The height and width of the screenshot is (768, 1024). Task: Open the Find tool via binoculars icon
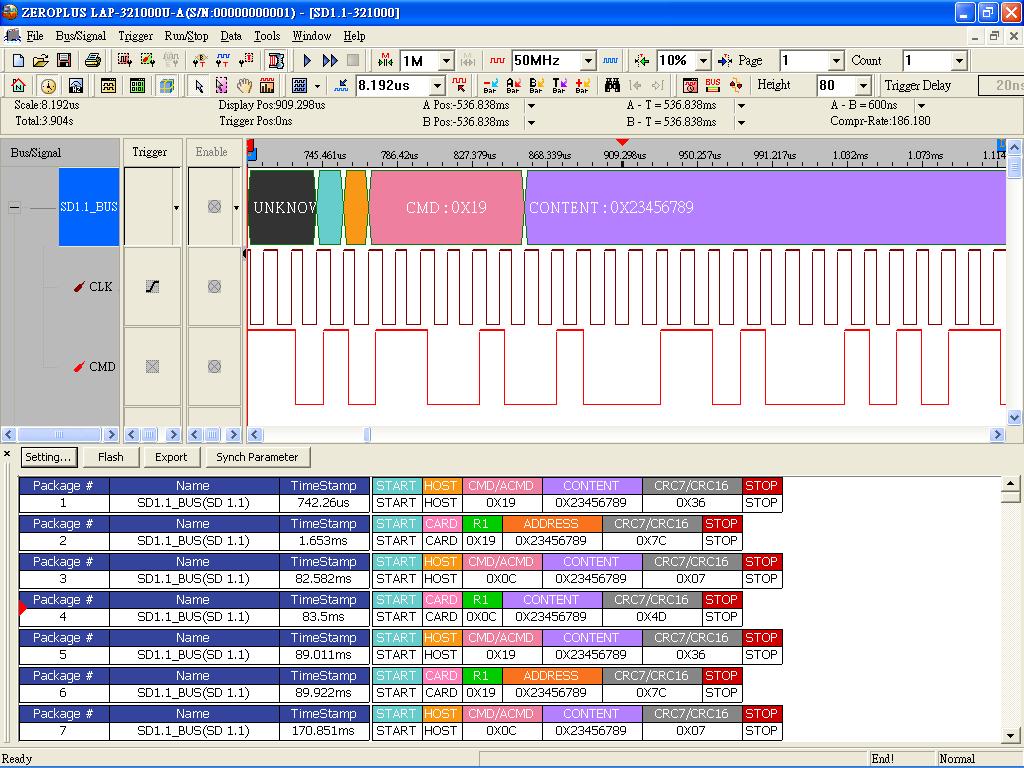coord(613,85)
